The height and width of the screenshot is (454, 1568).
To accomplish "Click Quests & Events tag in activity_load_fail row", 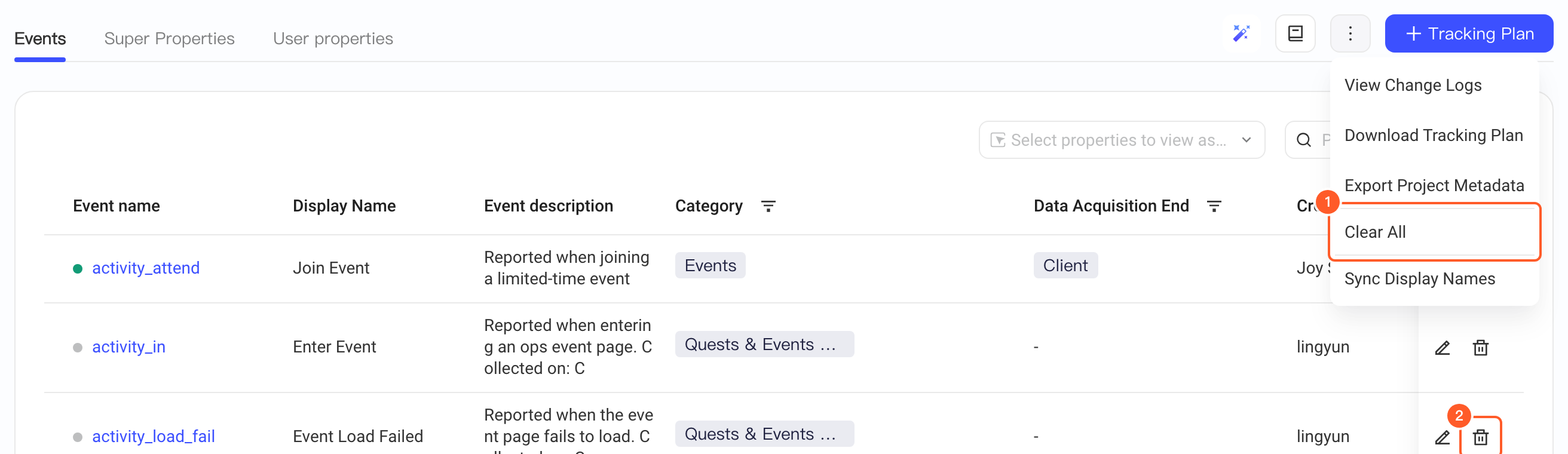I will click(764, 434).
